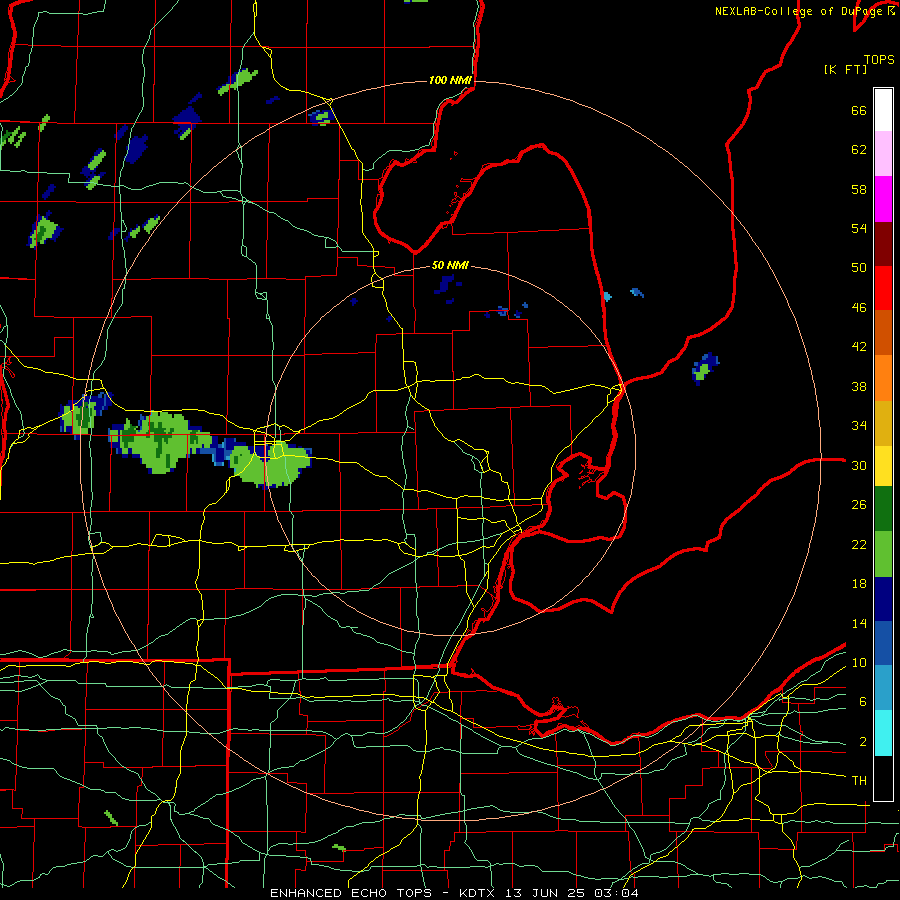Image resolution: width=900 pixels, height=900 pixels.
Task: Click the white swatch in the tops legend
Action: (x=883, y=110)
